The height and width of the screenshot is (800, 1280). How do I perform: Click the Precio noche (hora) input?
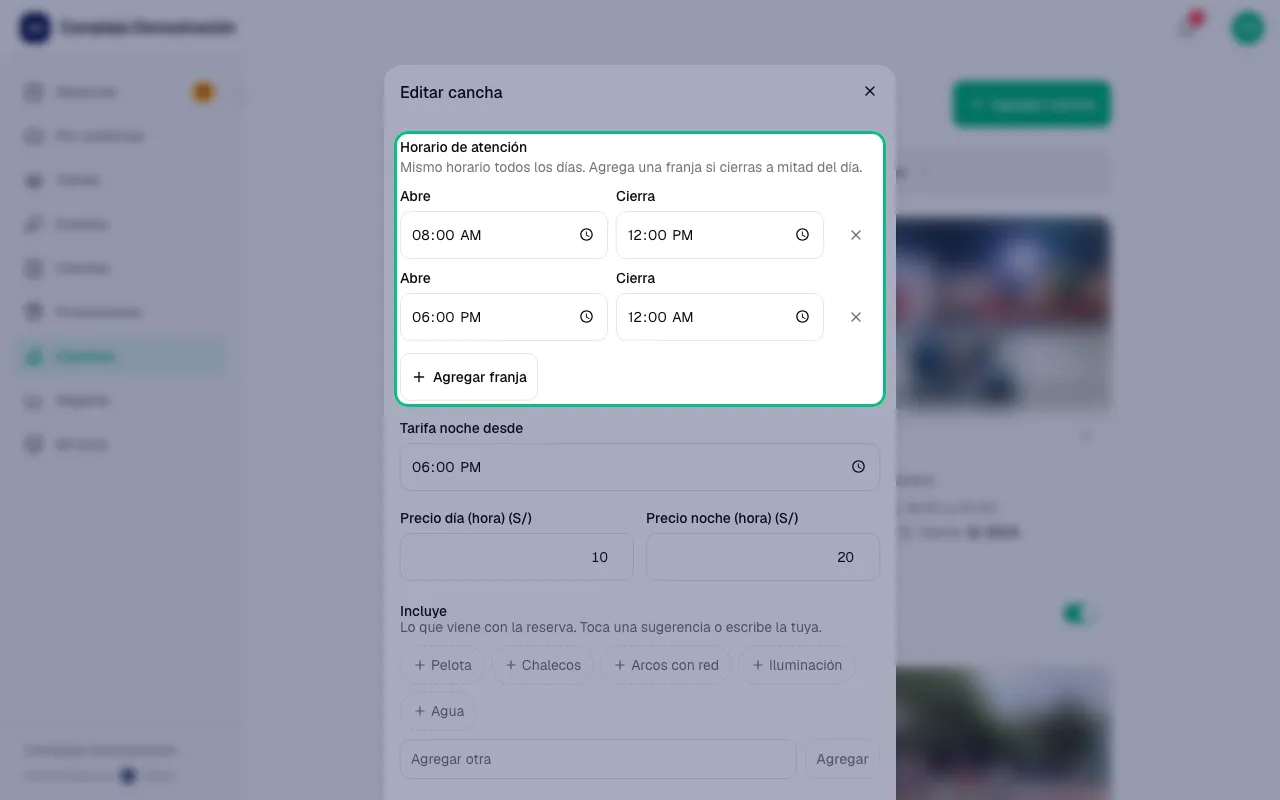pos(763,557)
